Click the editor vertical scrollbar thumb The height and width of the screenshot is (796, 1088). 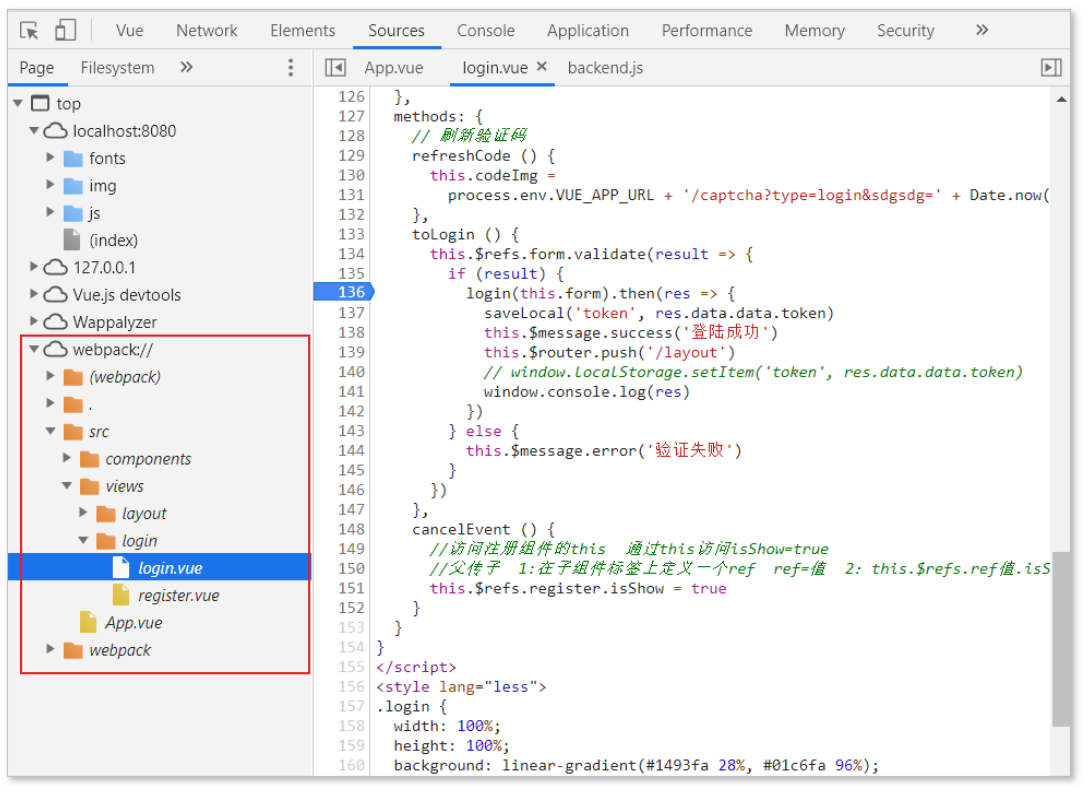click(x=1061, y=639)
